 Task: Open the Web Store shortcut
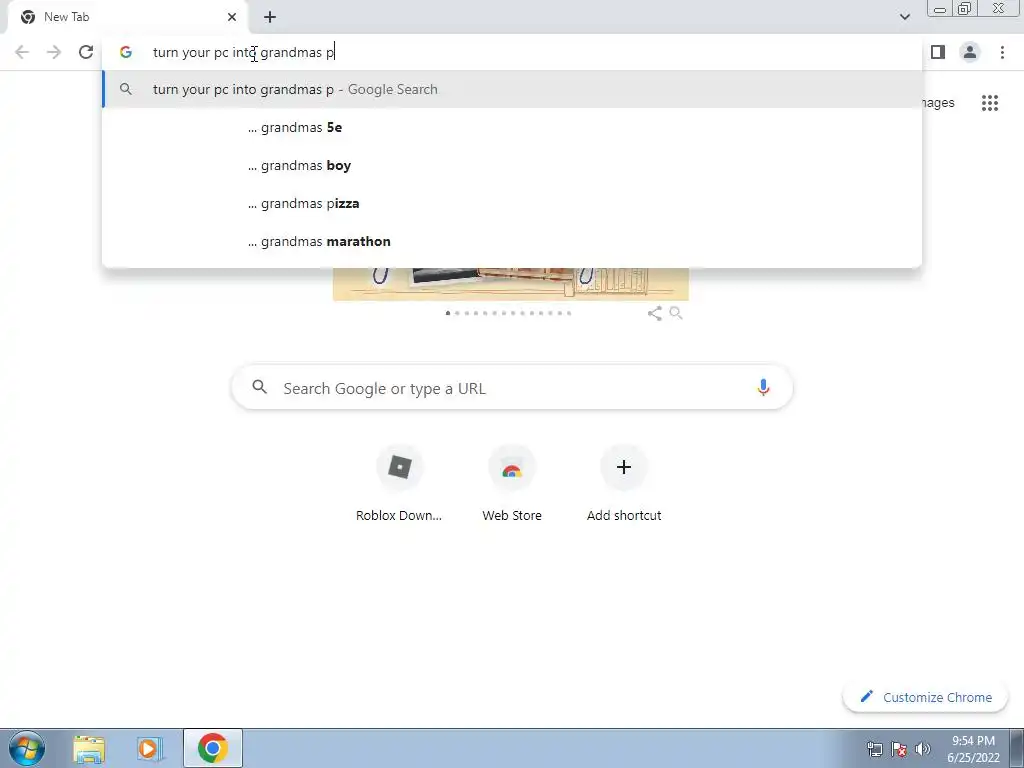[511, 484]
